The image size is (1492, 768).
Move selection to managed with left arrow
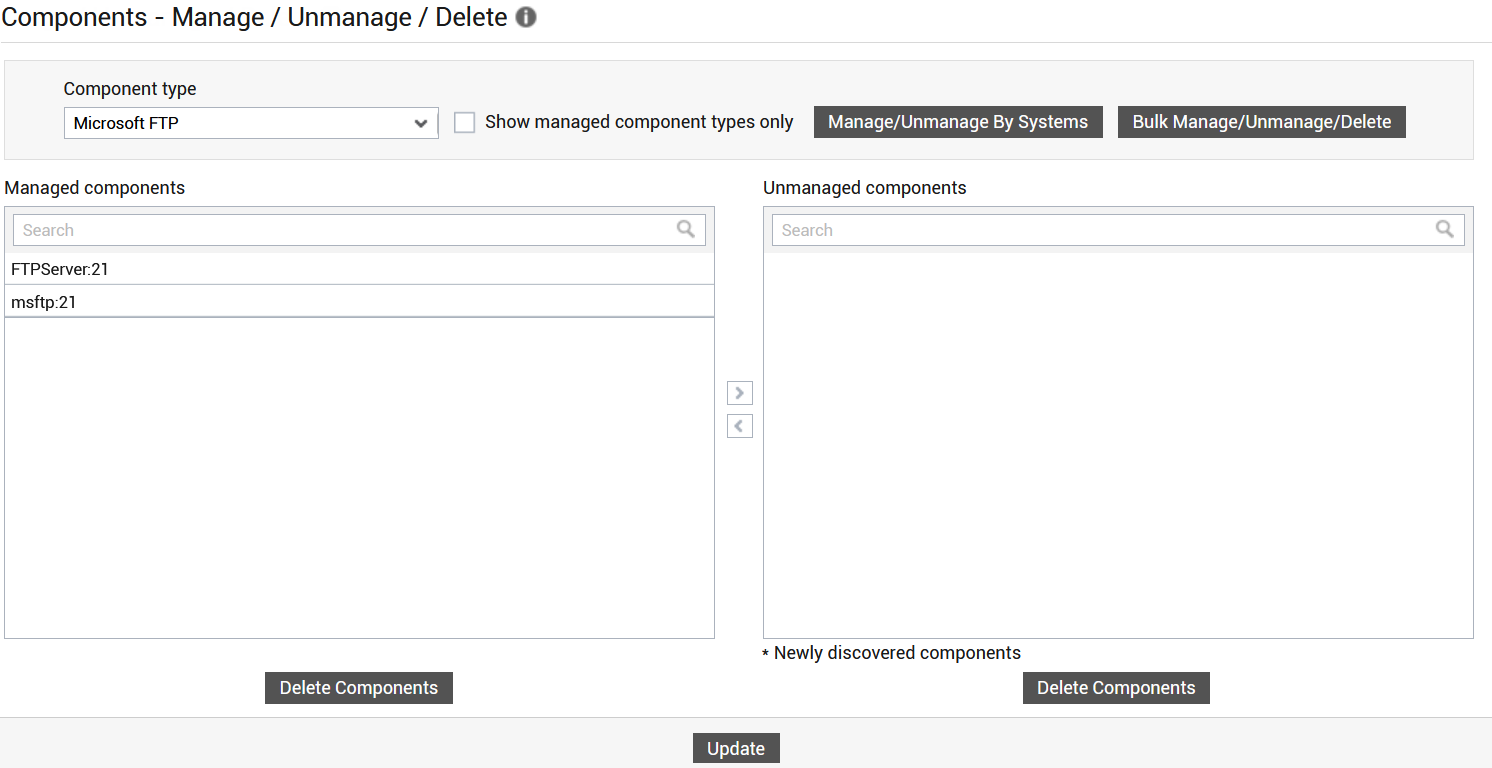740,426
